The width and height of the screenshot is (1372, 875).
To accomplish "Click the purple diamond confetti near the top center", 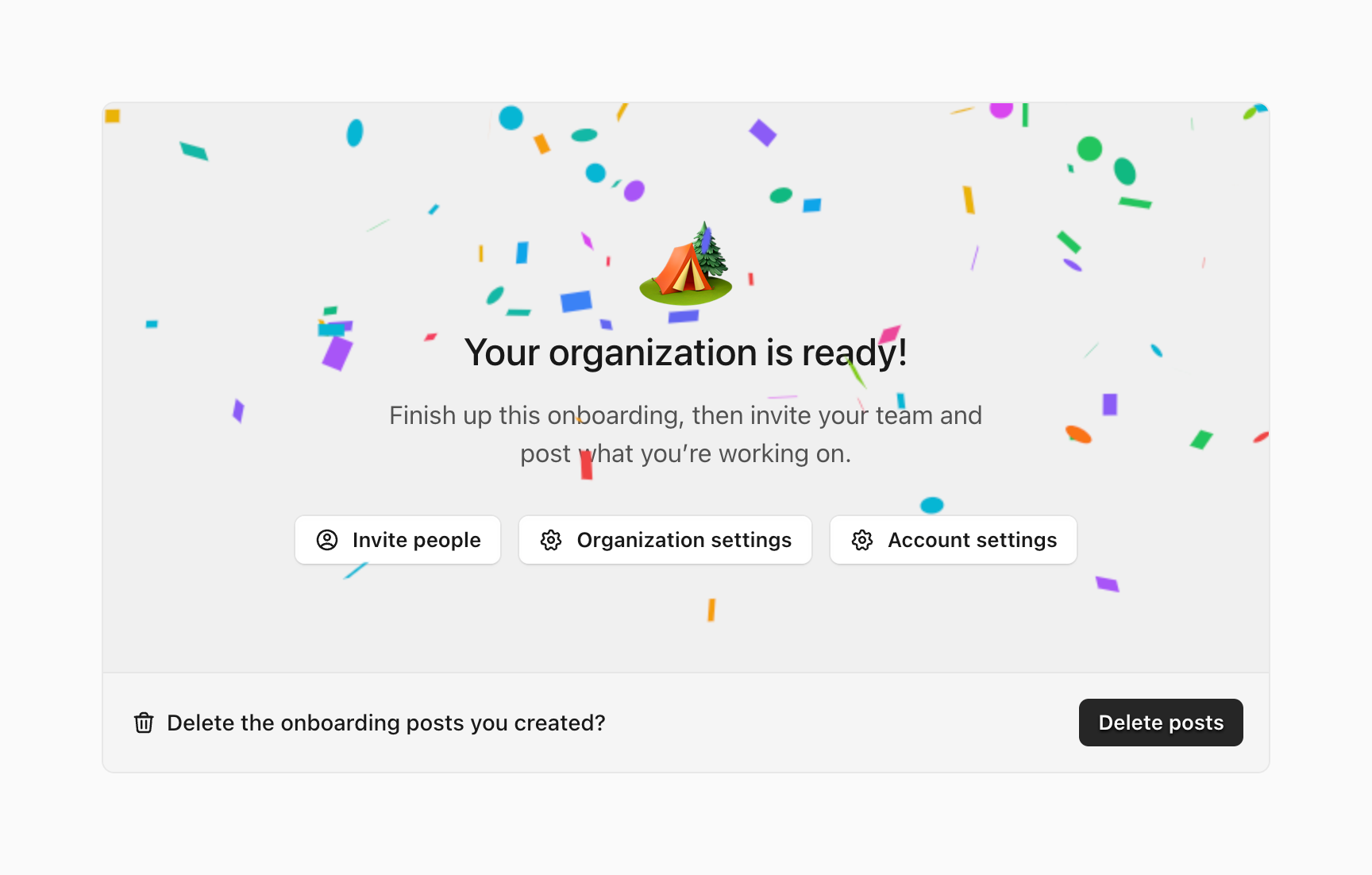I will (762, 133).
